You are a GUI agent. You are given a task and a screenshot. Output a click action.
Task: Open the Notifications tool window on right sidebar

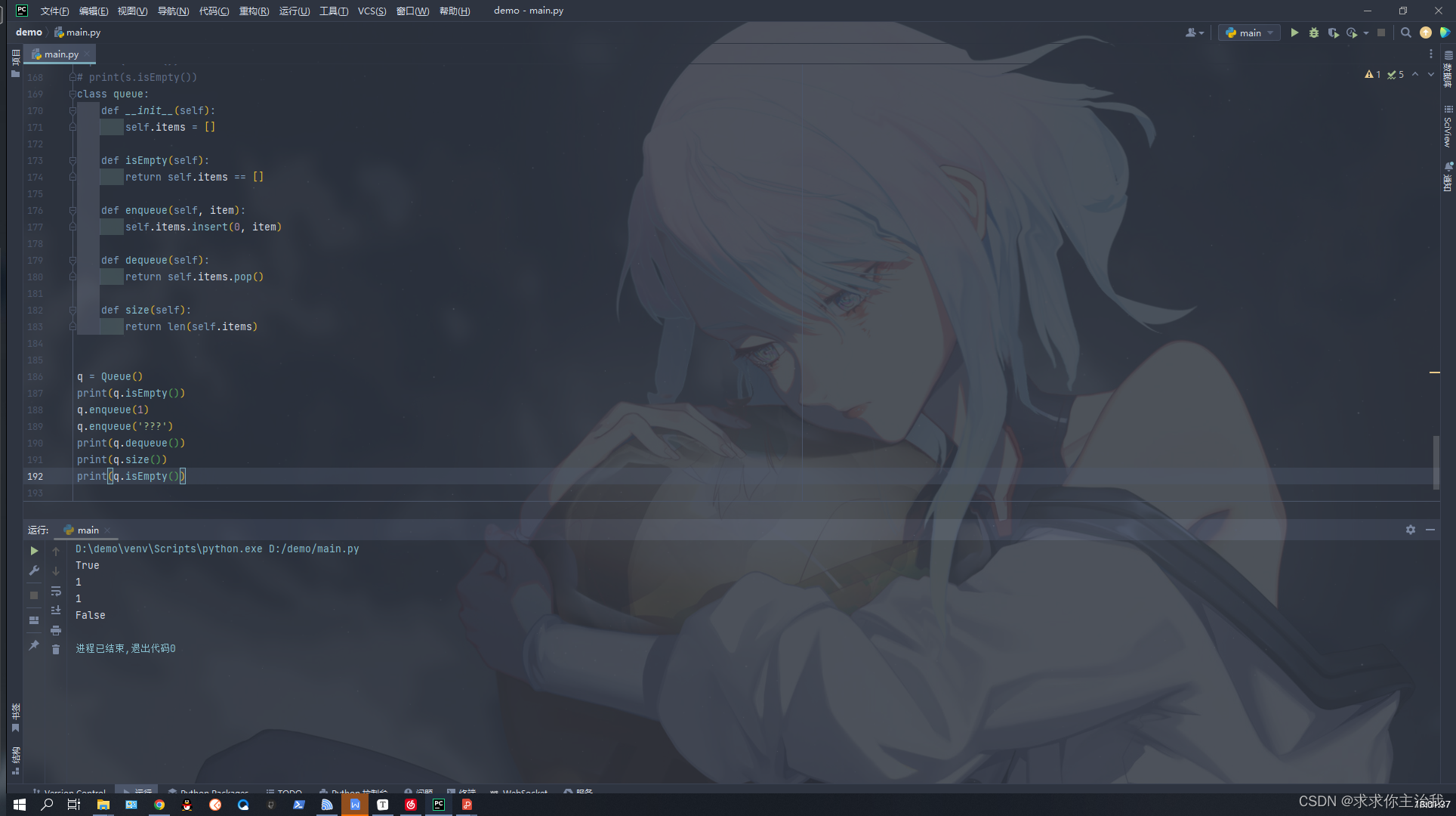[x=1448, y=177]
